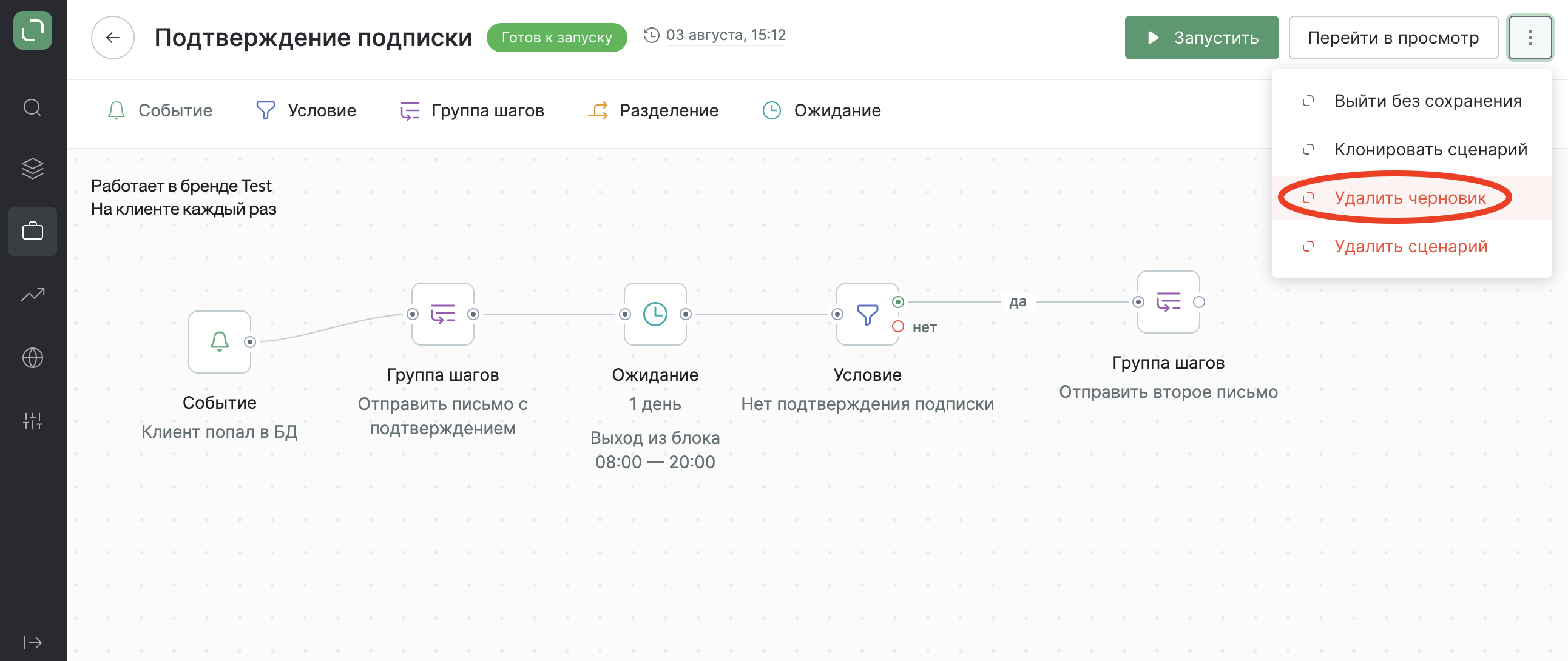Click the input connector of the Ожидание node
The image size is (1568, 661).
coord(625,314)
